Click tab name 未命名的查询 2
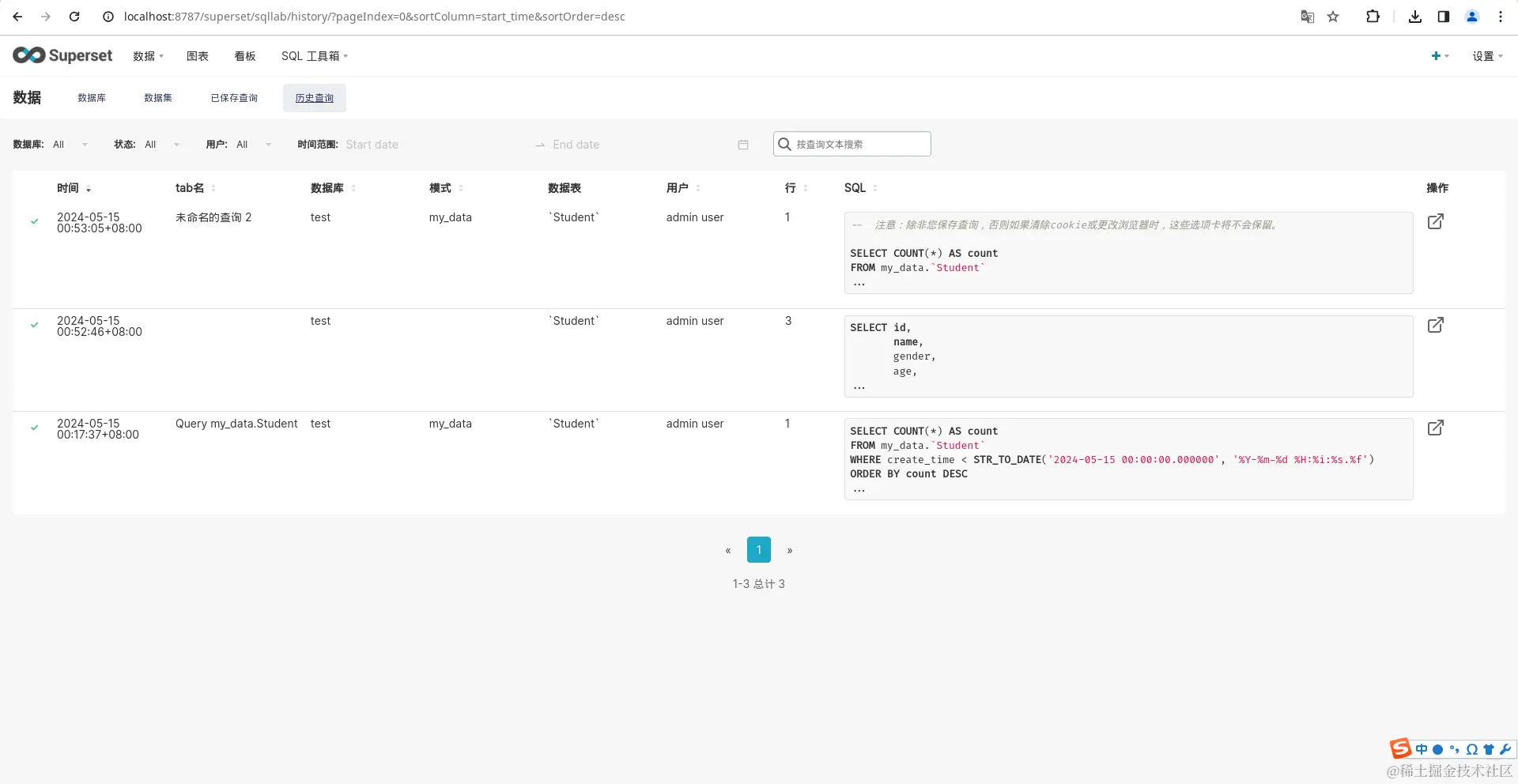This screenshot has height=784, width=1518. [213, 217]
